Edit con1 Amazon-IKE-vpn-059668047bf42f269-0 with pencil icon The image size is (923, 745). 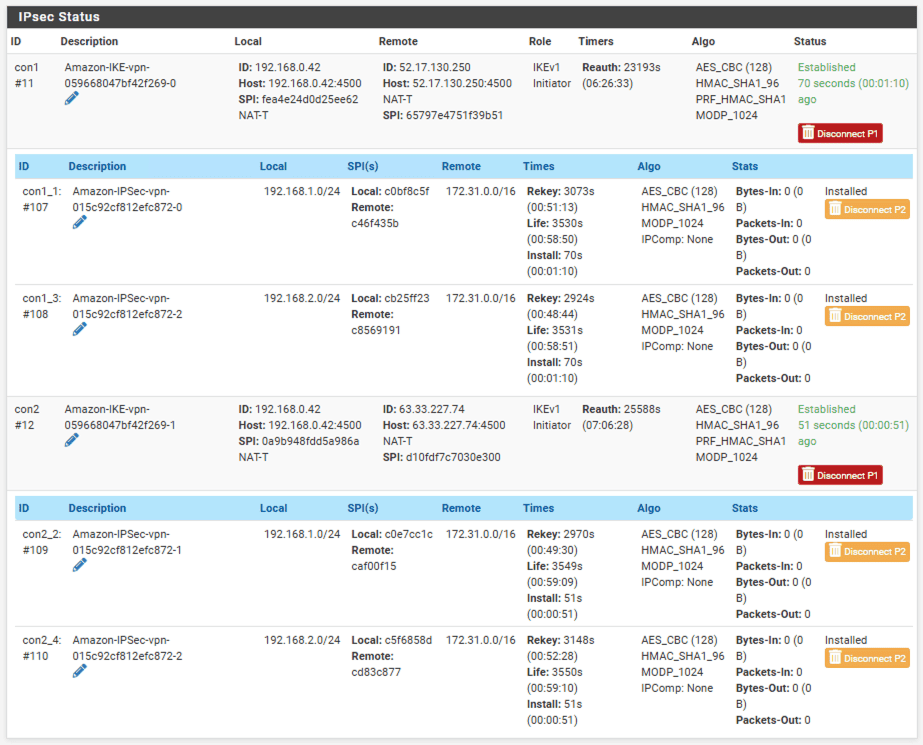[x=71, y=99]
